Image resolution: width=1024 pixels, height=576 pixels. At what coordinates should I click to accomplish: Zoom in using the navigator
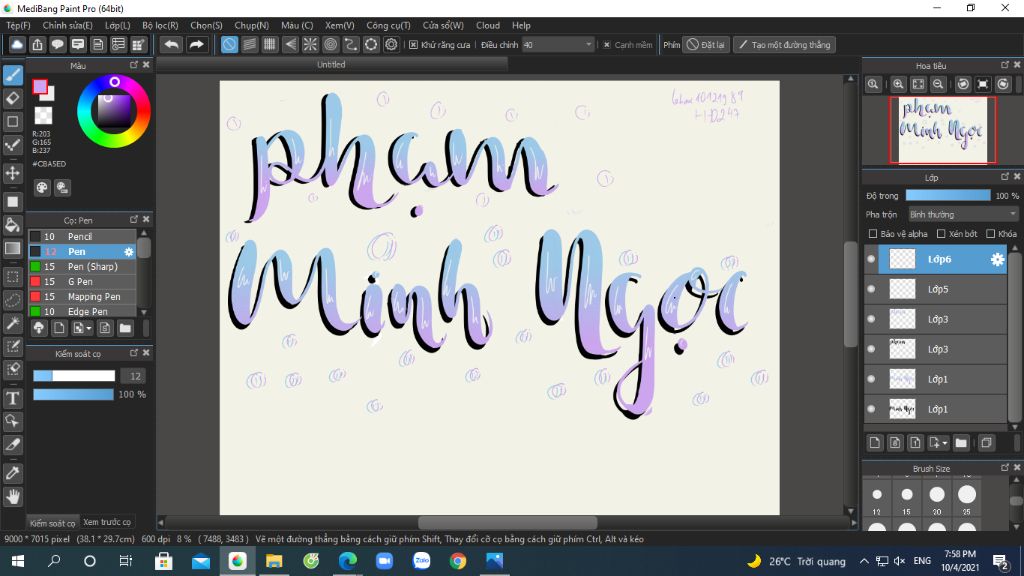coord(898,84)
